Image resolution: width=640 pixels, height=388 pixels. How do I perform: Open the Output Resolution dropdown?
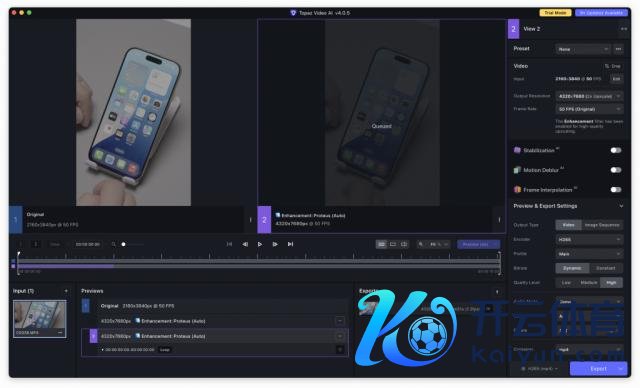coord(589,96)
